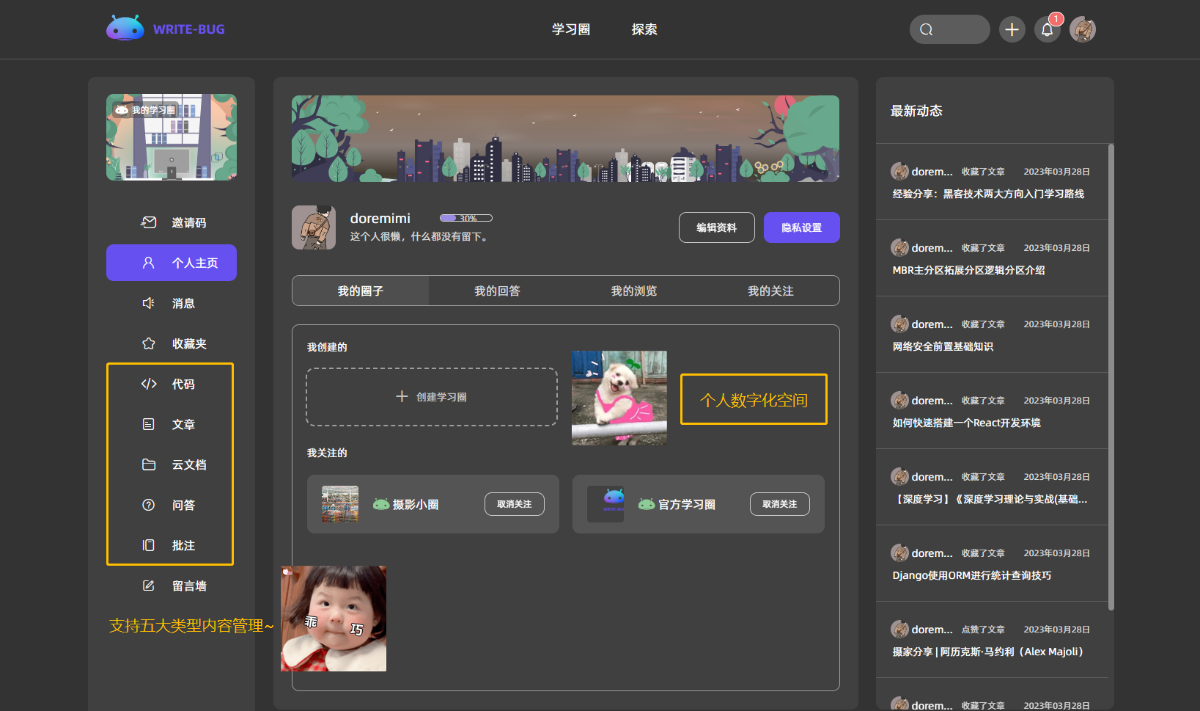Click avatar beside 深度学习 feed entry
The image size is (1200, 711).
pyautogui.click(x=899, y=476)
